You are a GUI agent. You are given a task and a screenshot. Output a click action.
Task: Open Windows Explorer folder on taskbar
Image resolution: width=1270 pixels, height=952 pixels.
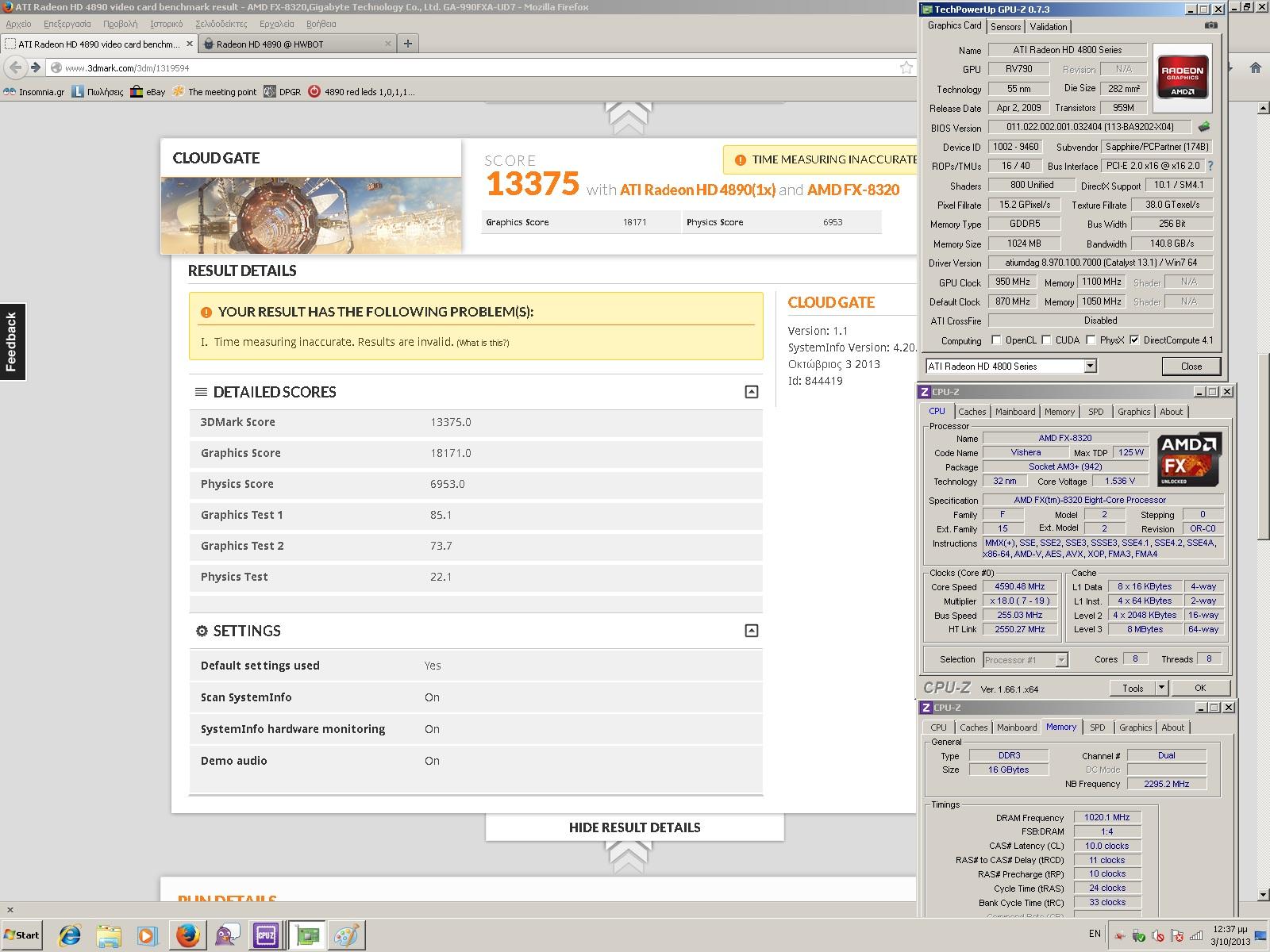tap(109, 936)
